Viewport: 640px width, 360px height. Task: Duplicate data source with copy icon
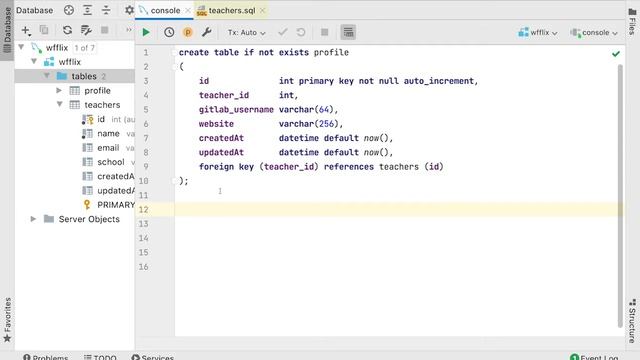[x=44, y=30]
